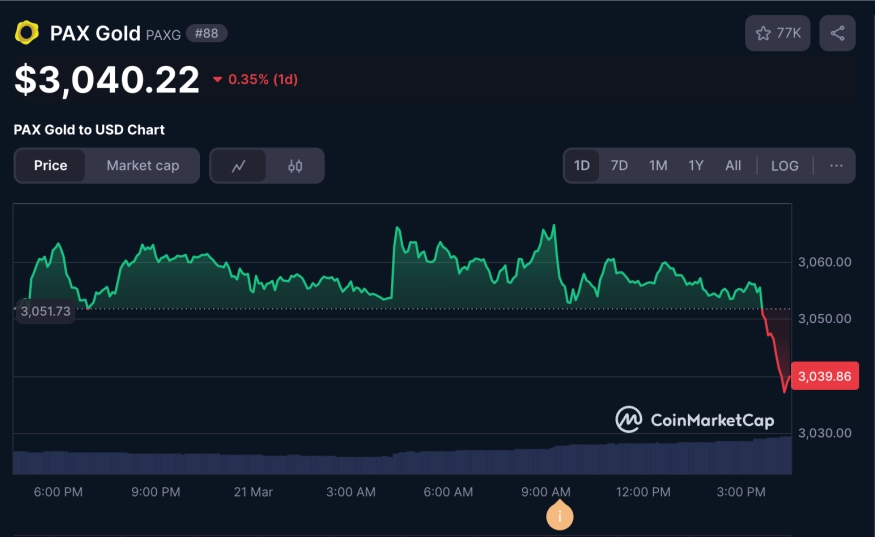Image resolution: width=875 pixels, height=537 pixels.
Task: Select the 1D time range
Action: point(581,166)
